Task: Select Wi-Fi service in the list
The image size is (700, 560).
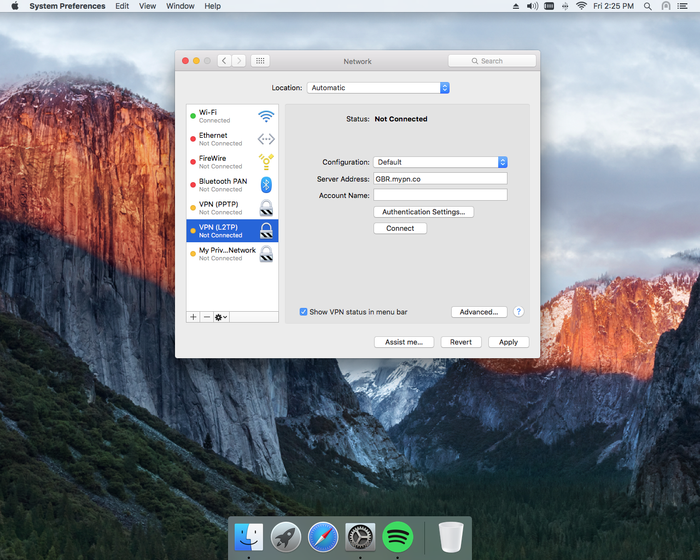Action: (232, 116)
